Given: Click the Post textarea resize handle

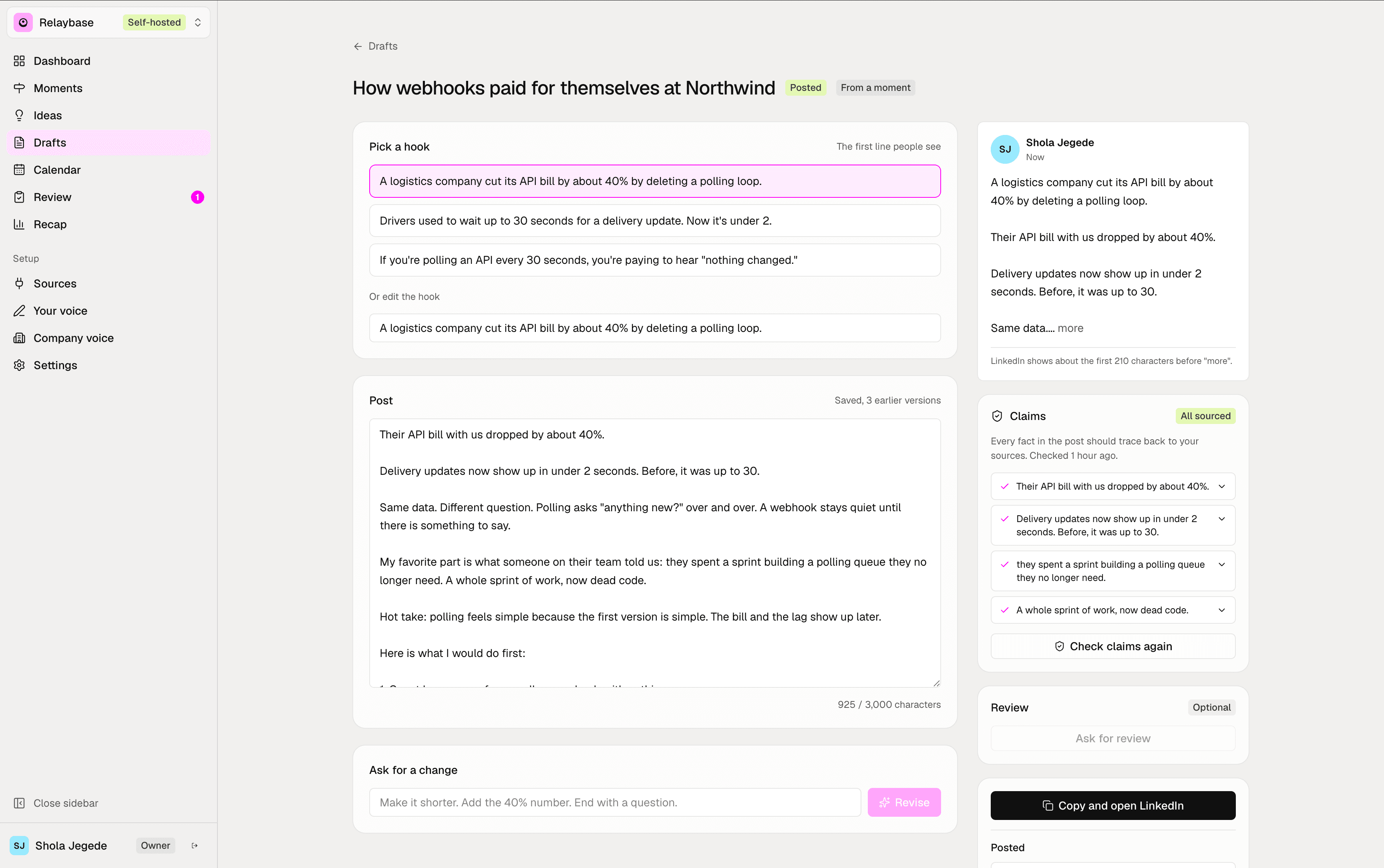Looking at the screenshot, I should click(x=936, y=683).
